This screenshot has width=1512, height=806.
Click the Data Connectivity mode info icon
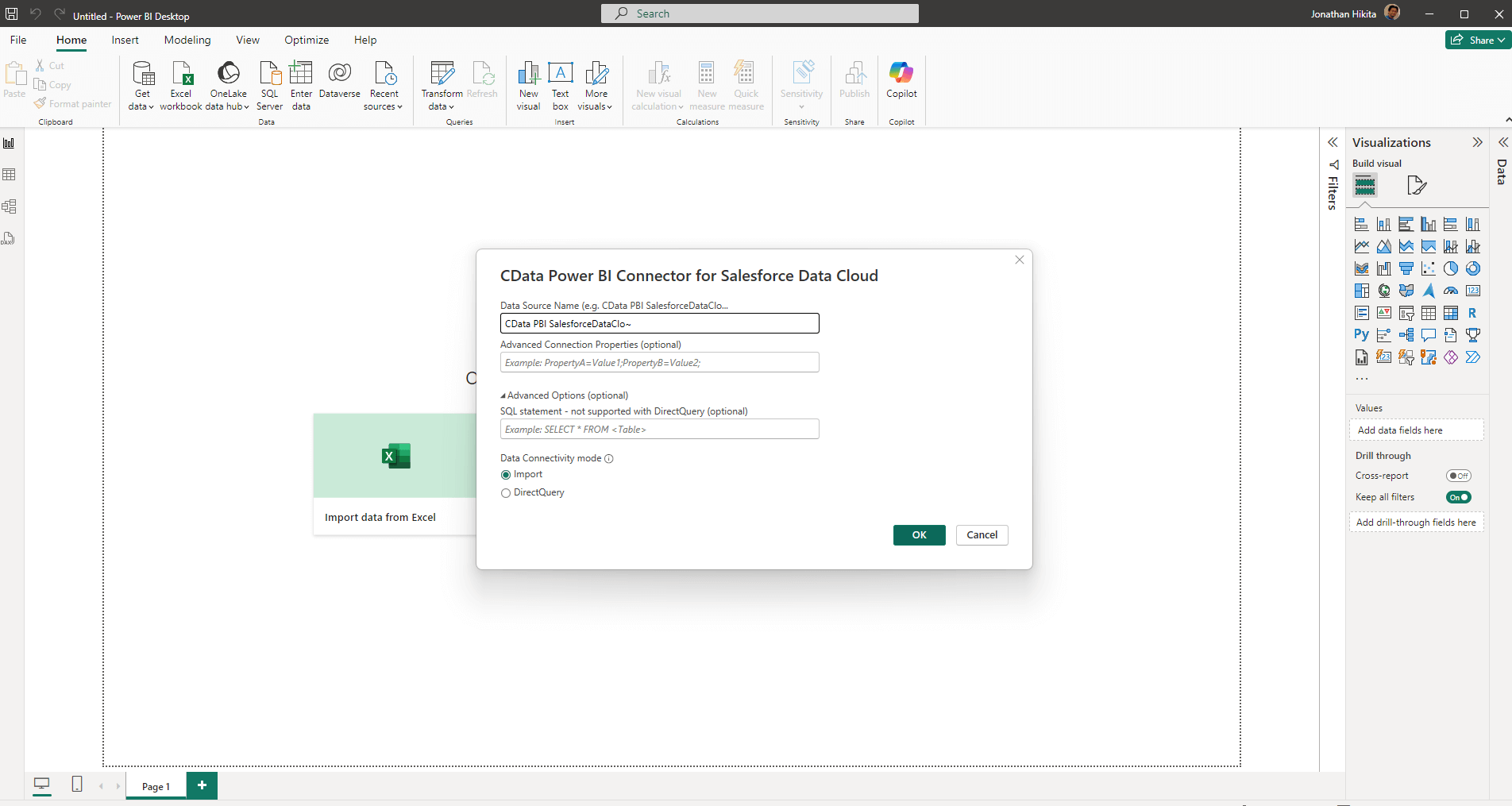point(609,459)
